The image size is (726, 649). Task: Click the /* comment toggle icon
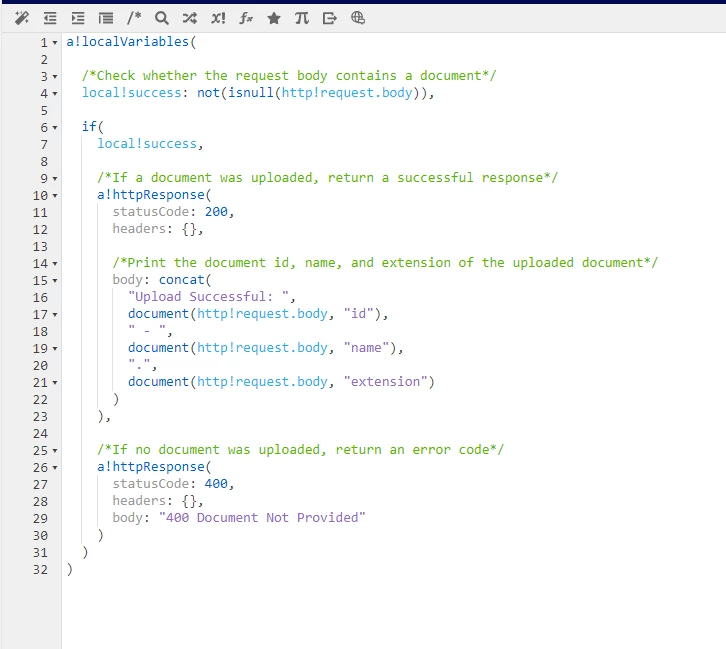[134, 18]
